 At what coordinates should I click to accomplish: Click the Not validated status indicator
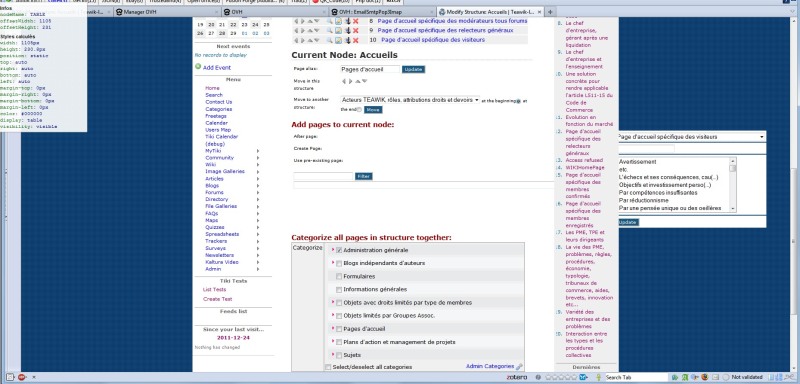coord(743,377)
